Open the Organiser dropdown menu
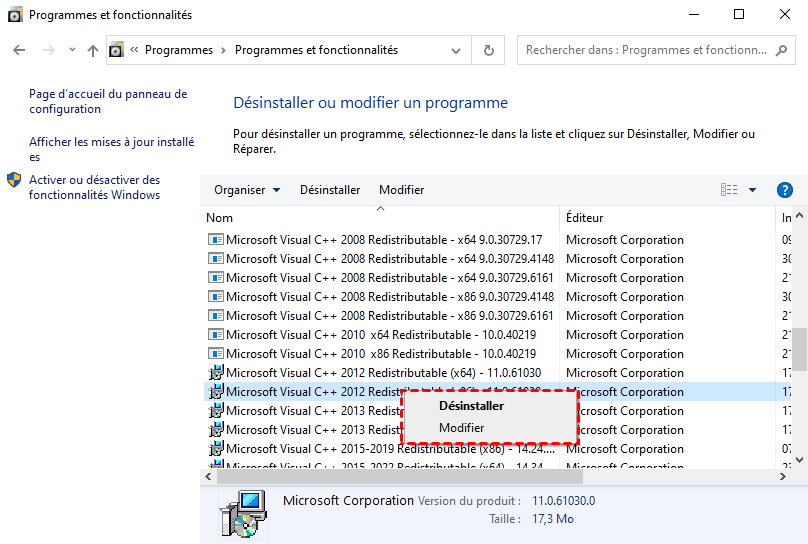 pos(247,190)
